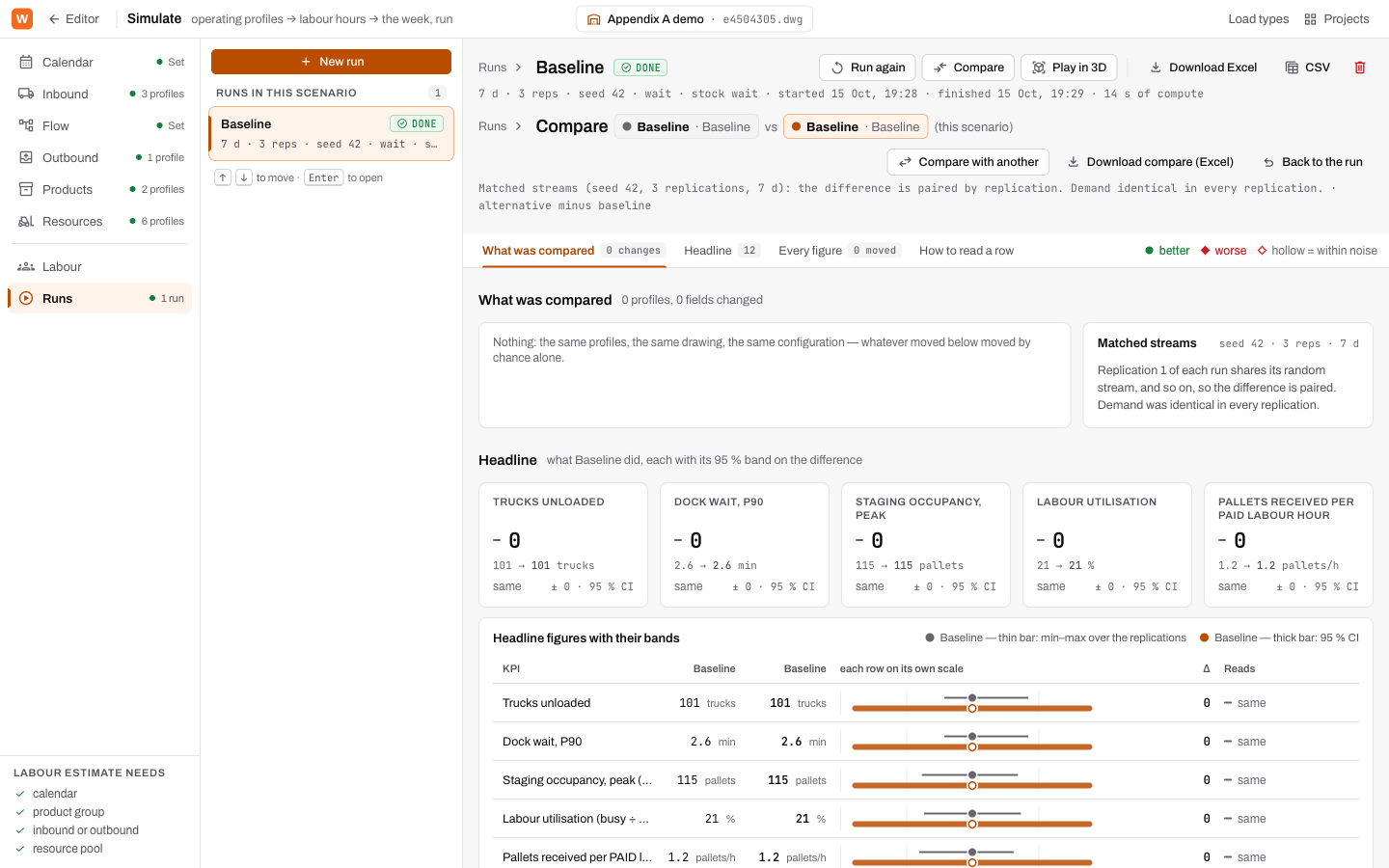Click Run again button

(867, 68)
